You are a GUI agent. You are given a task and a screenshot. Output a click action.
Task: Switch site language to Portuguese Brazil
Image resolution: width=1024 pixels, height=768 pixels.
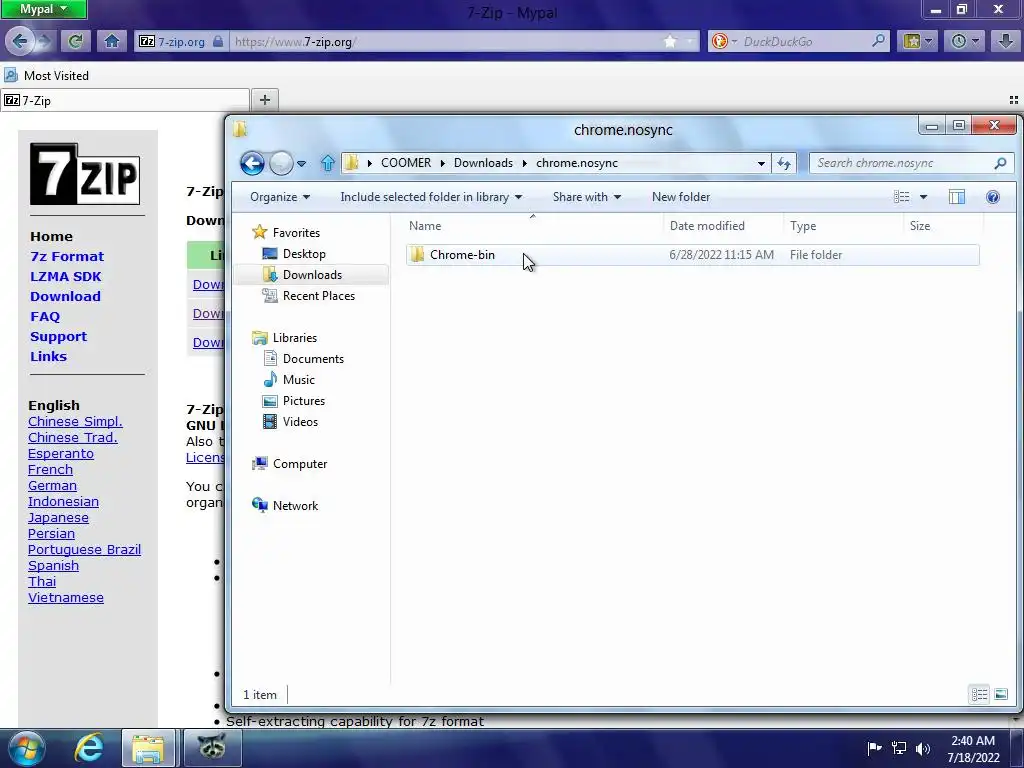(x=84, y=549)
